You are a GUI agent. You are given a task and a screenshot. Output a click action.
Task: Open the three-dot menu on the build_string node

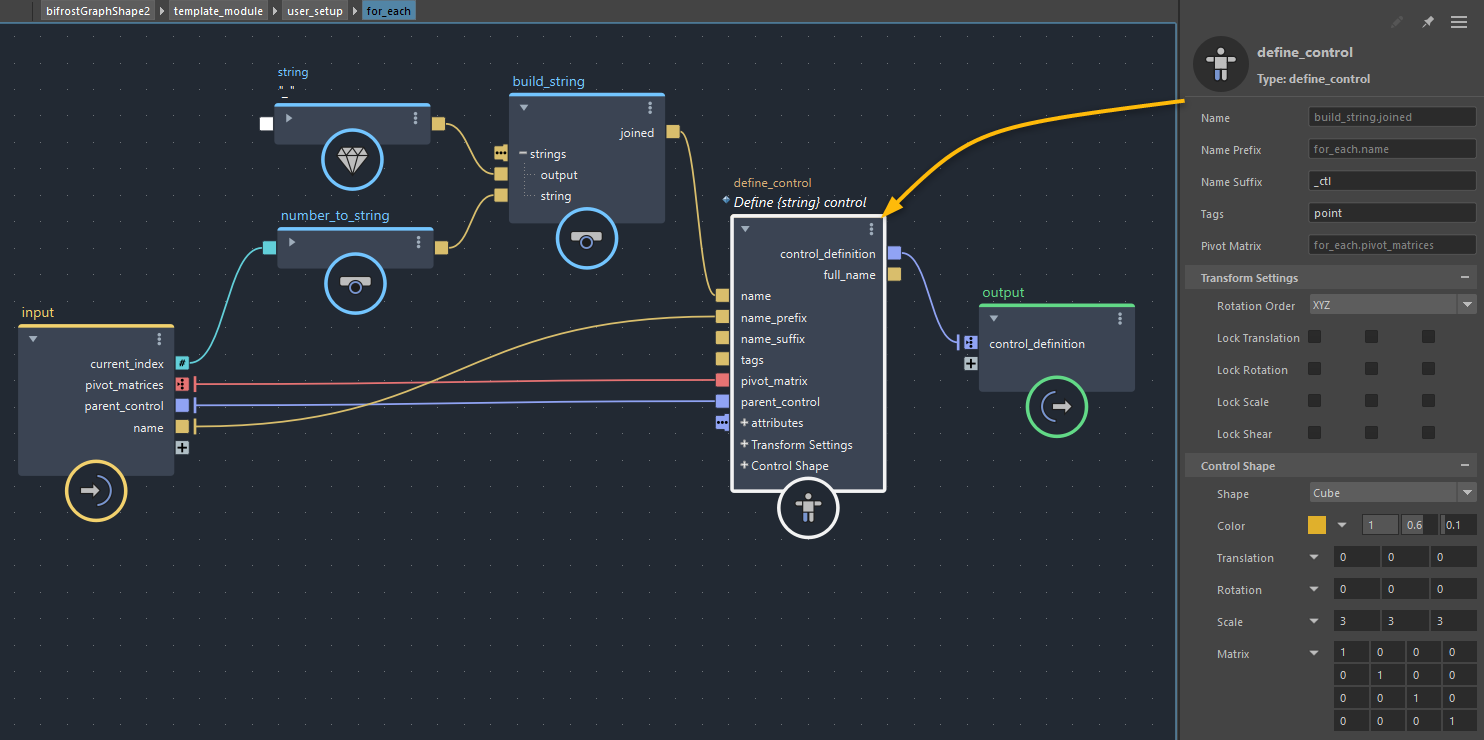click(650, 108)
